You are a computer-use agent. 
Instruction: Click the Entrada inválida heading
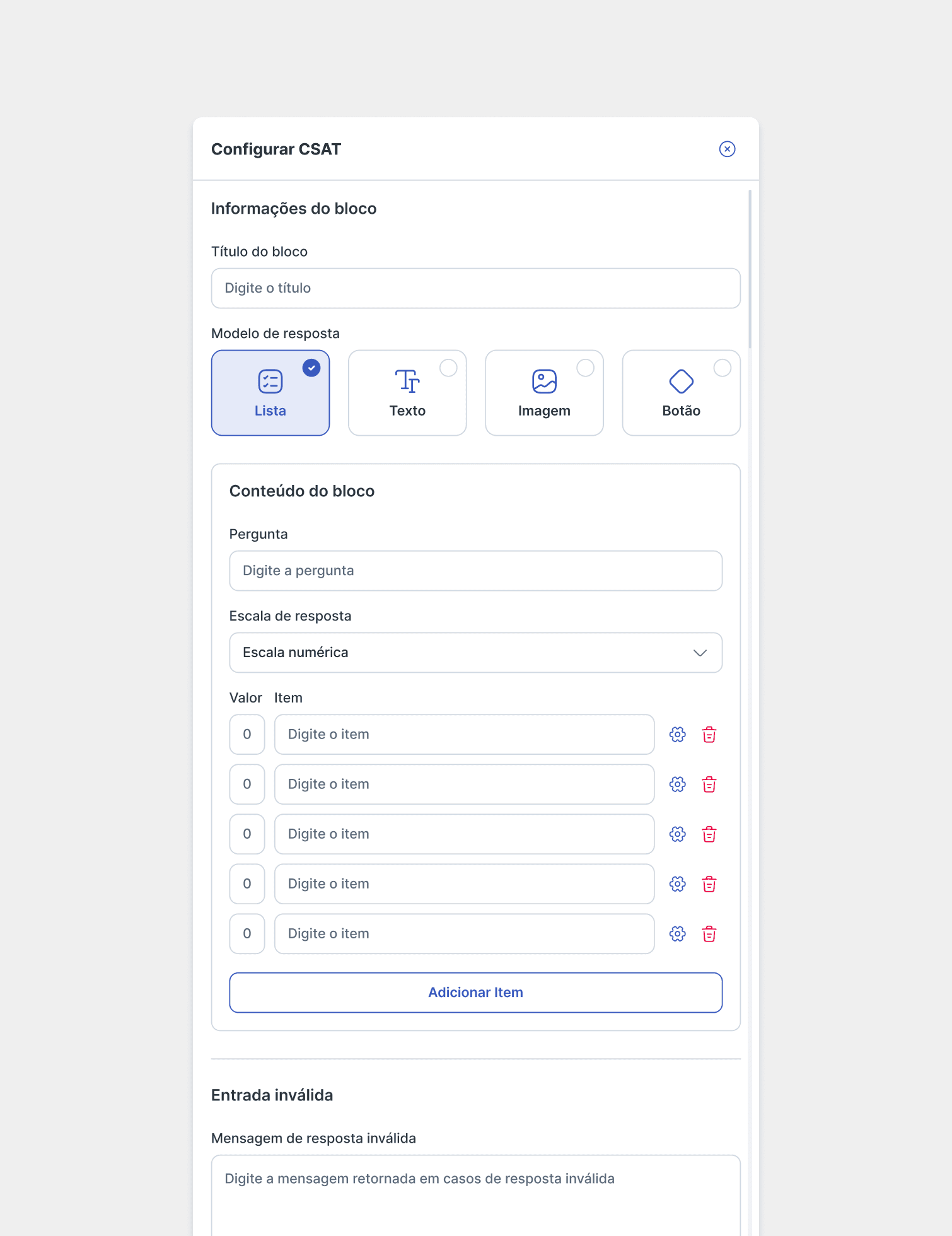point(272,1095)
